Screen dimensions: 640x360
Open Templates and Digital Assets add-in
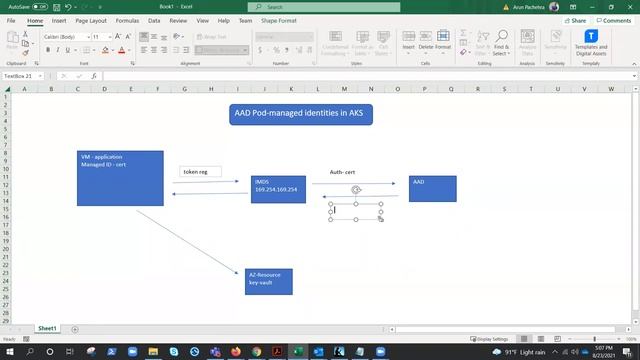point(591,42)
